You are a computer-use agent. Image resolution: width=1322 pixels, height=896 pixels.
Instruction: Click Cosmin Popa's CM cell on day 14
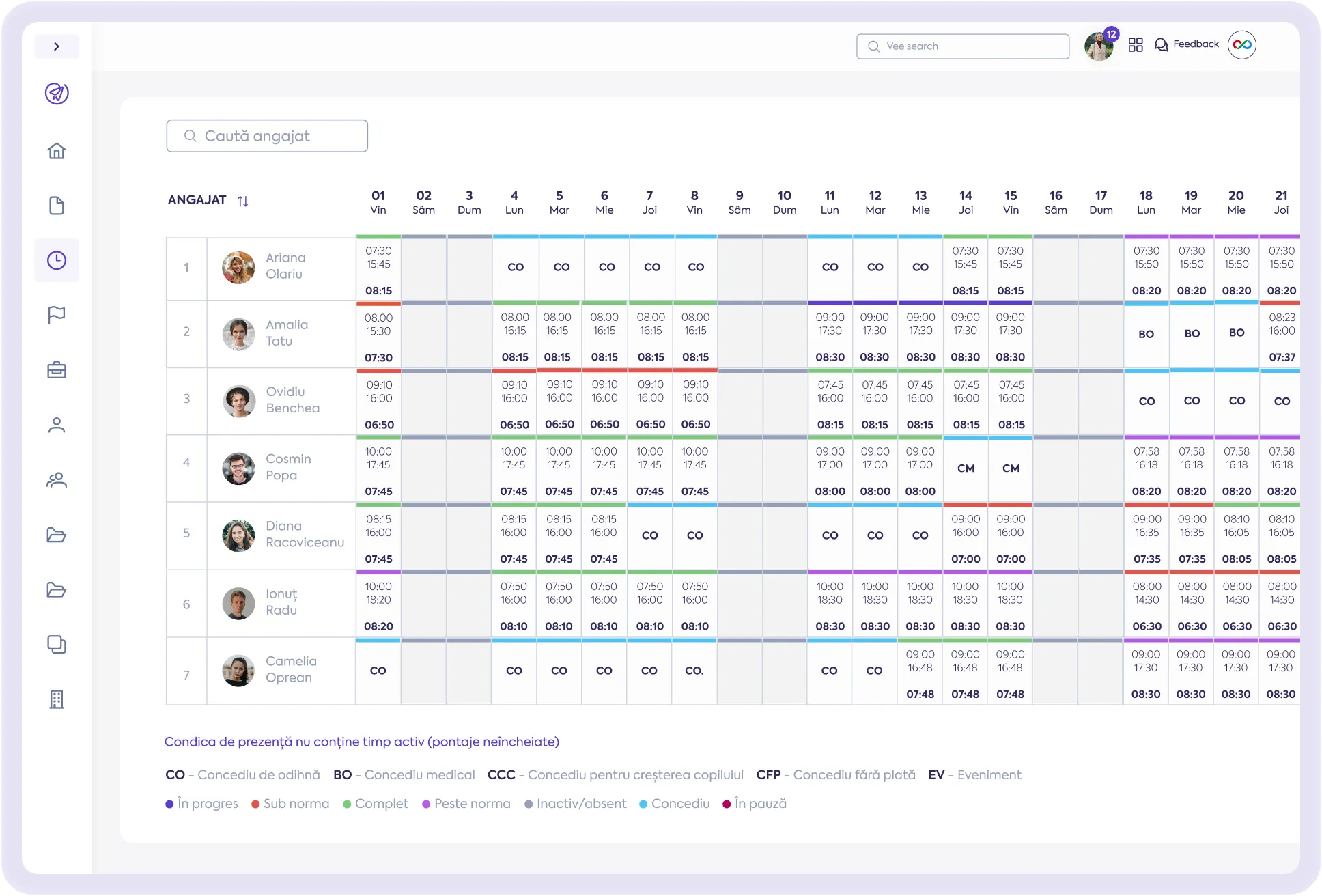click(x=966, y=468)
